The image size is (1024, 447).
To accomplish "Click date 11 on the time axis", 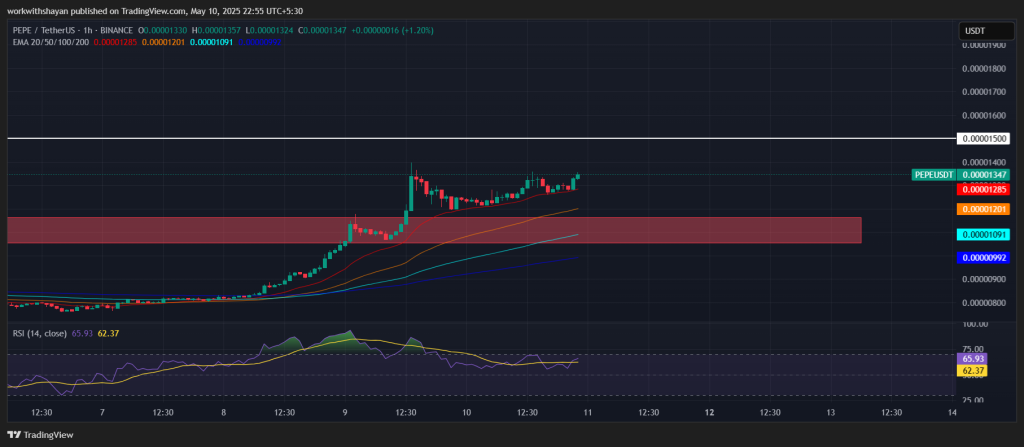I will point(587,412).
